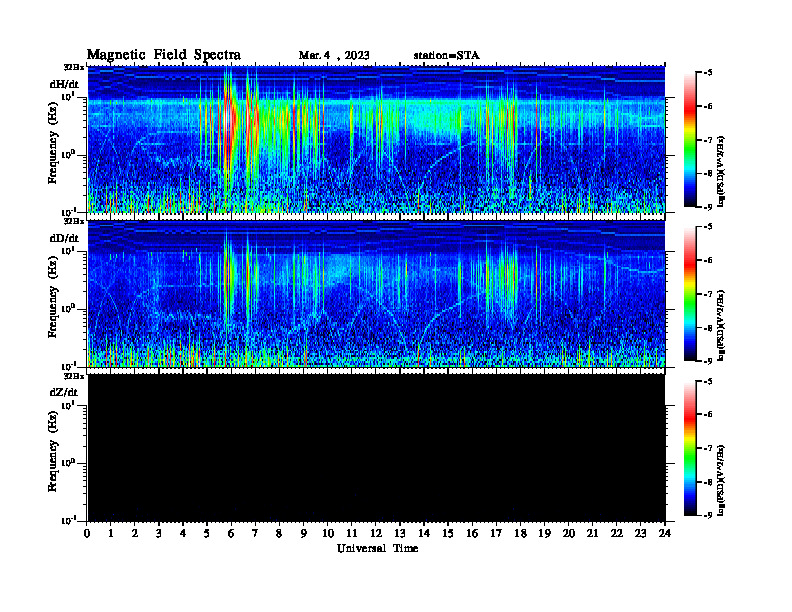Click the 10^1 frequency tick on dH/dt panel

pos(68,96)
